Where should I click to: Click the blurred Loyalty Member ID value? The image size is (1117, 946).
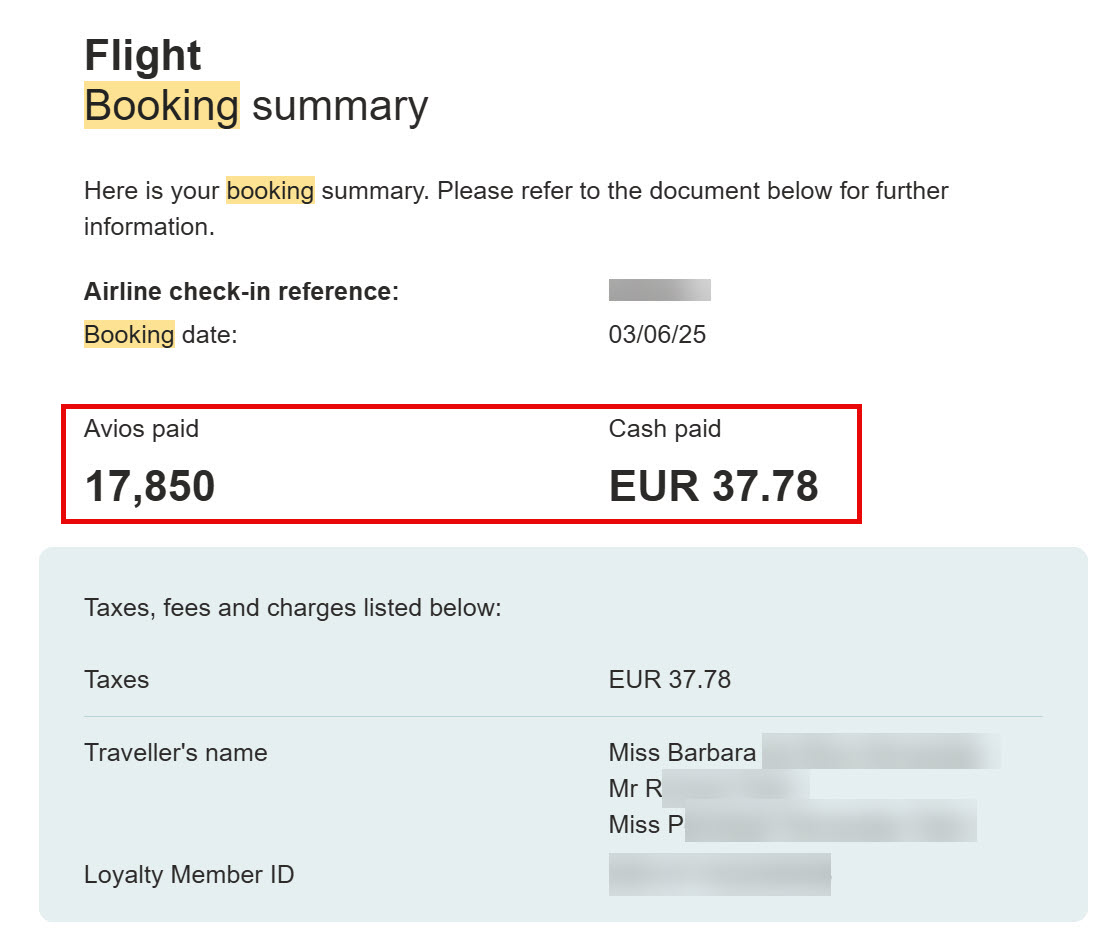click(x=719, y=874)
